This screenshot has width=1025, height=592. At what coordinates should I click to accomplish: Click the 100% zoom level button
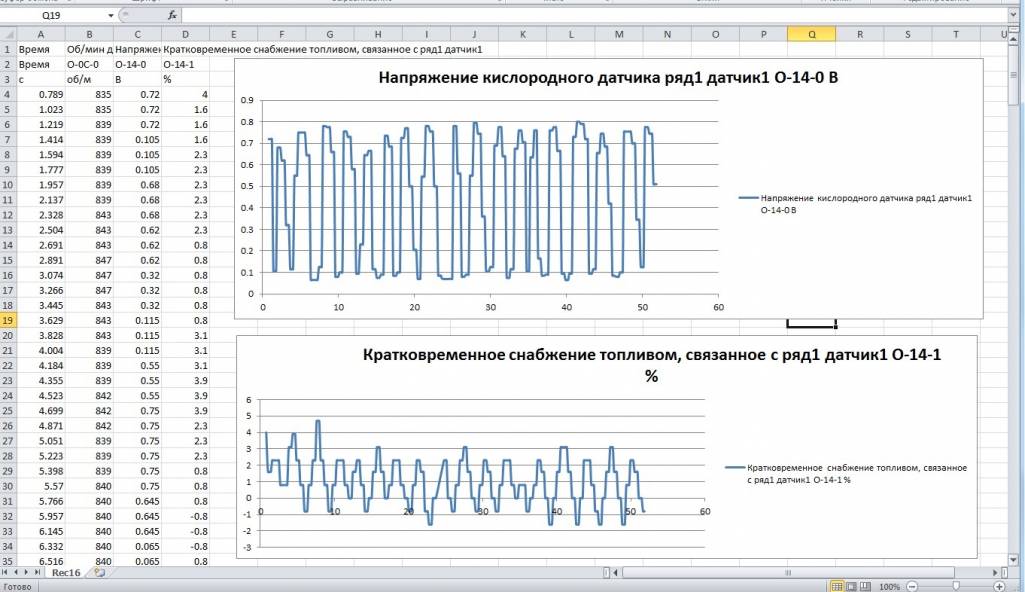pos(890,586)
